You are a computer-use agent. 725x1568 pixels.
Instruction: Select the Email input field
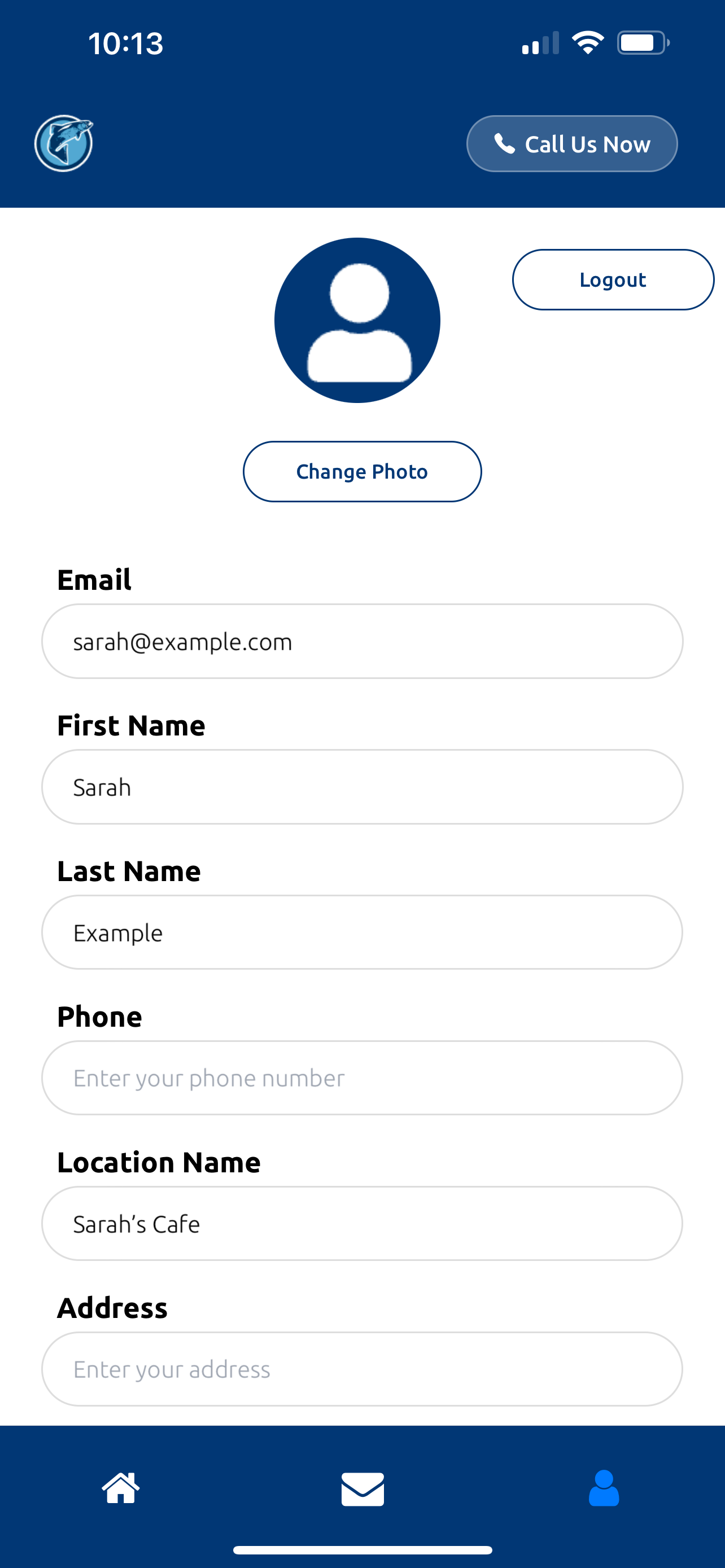(362, 642)
